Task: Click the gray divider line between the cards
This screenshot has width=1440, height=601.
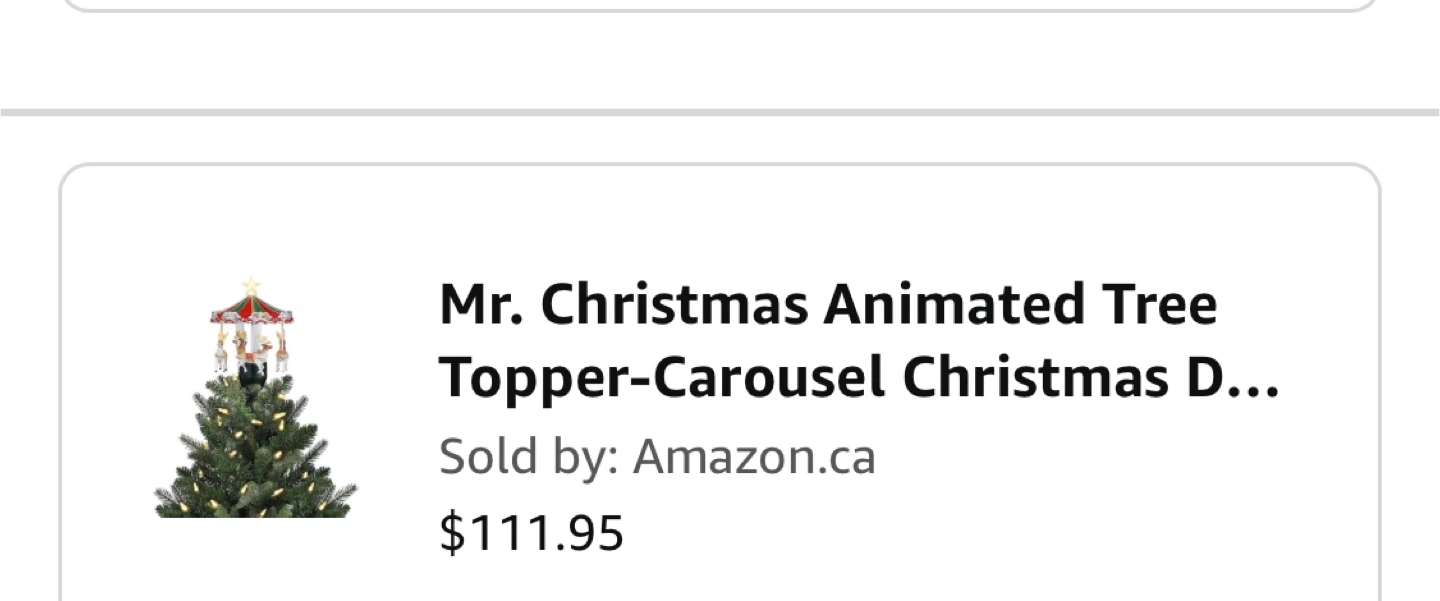Action: click(720, 112)
